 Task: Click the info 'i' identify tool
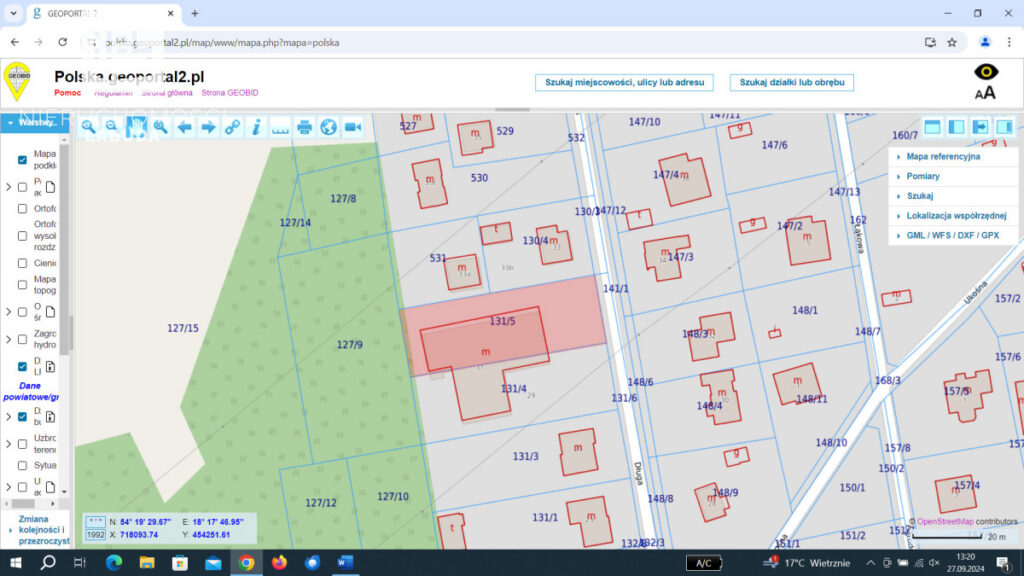point(256,127)
